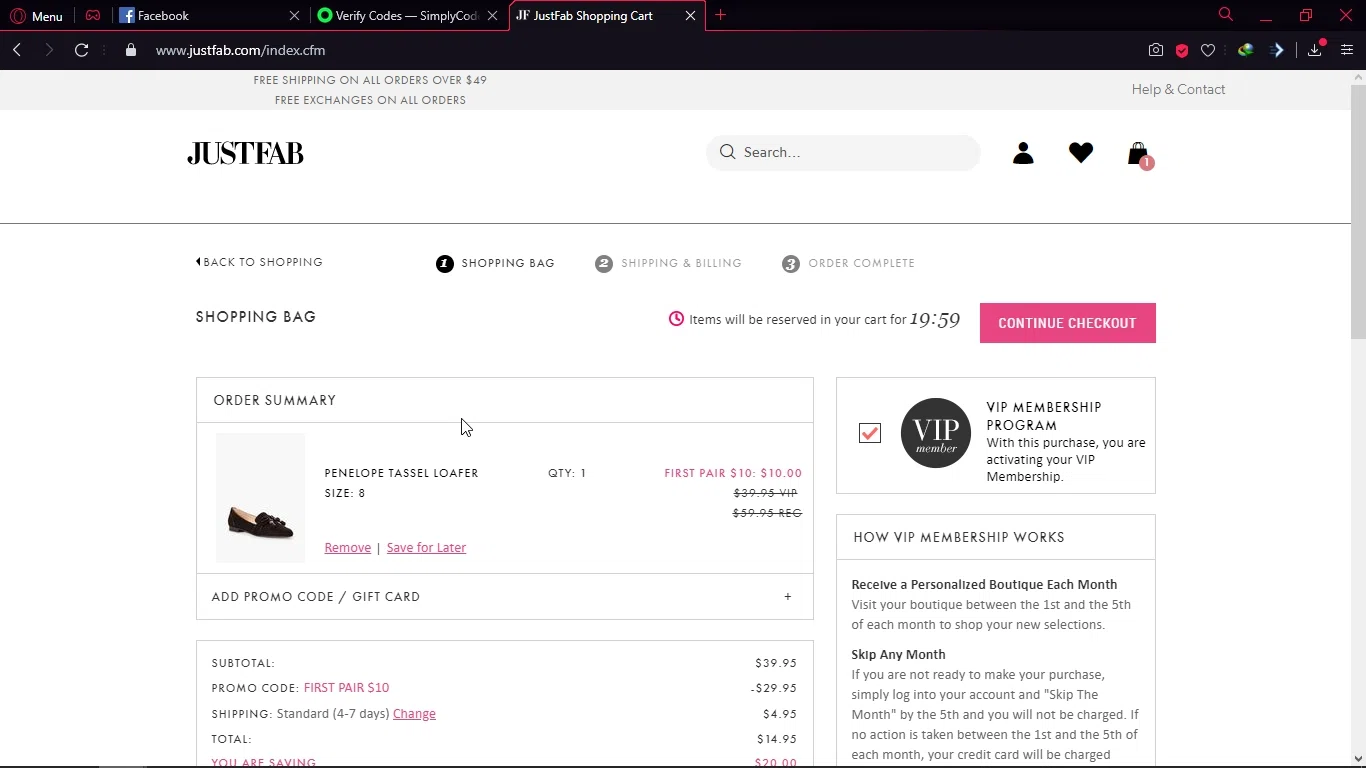Save the loafer for later
Screen dimensions: 1366x768
pos(426,548)
